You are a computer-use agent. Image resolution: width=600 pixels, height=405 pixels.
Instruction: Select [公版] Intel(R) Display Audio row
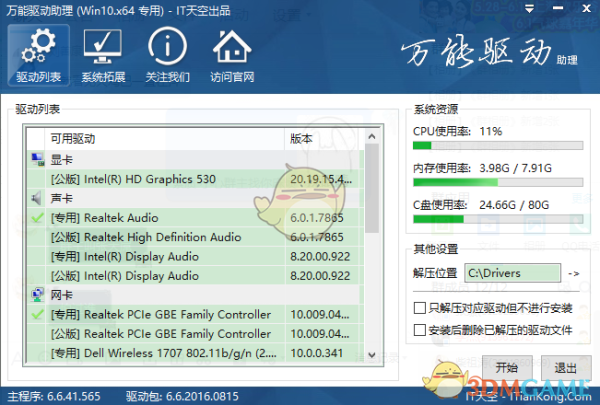coord(195,276)
